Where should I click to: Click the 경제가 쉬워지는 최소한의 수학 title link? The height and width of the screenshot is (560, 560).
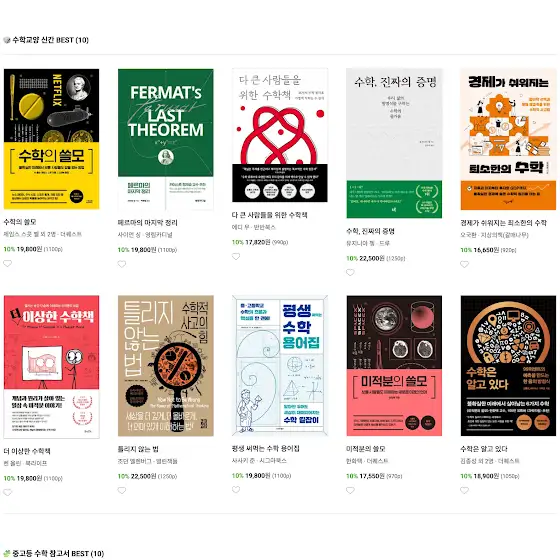(504, 223)
